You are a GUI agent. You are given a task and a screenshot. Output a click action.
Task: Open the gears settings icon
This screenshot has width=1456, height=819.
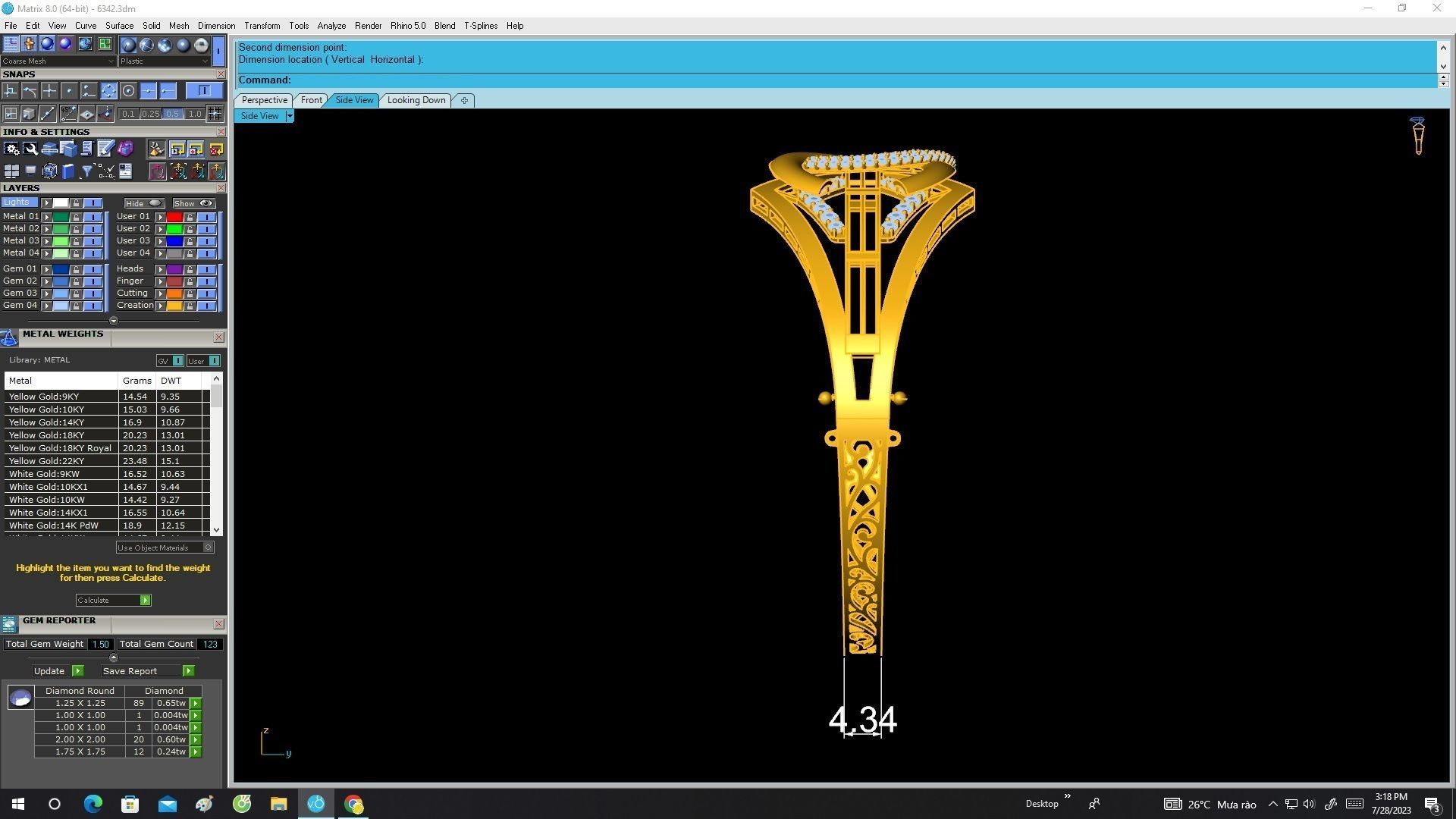point(11,149)
